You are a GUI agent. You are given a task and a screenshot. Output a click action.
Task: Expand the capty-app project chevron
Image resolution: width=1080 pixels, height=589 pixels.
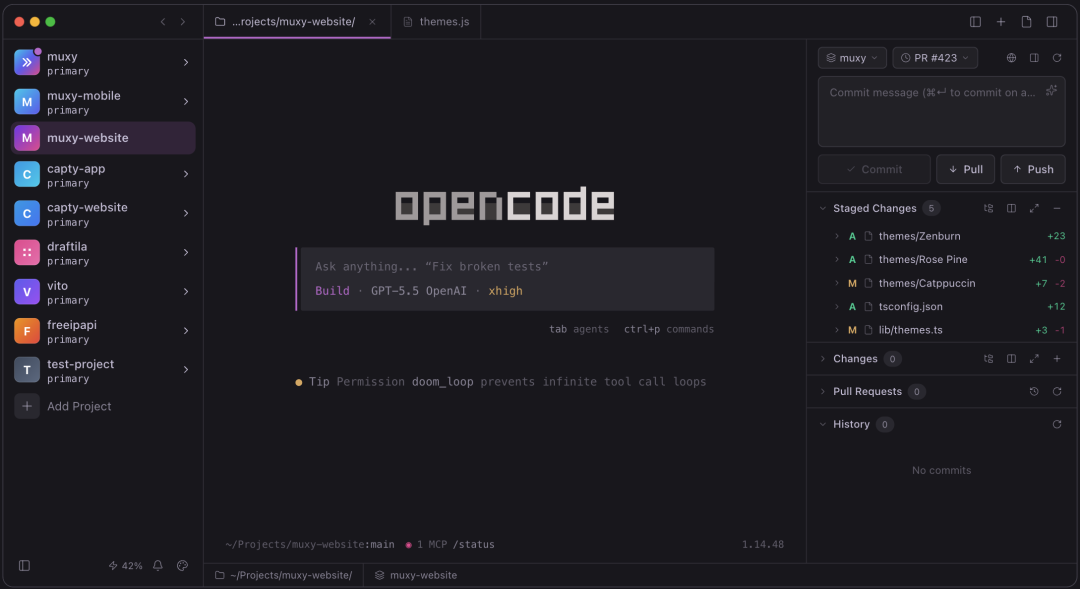186,174
